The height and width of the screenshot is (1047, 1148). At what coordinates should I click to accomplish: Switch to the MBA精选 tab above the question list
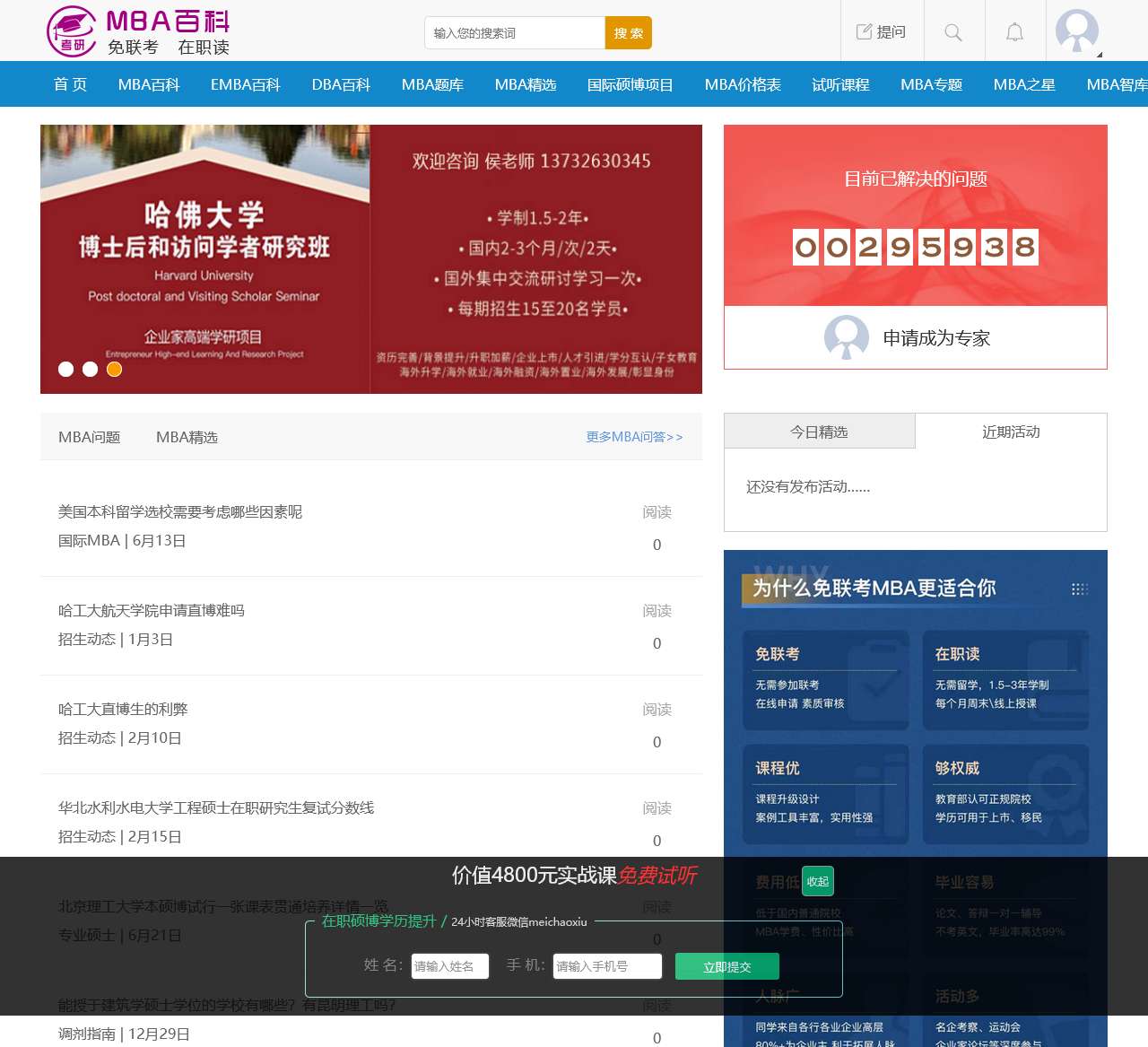click(187, 437)
